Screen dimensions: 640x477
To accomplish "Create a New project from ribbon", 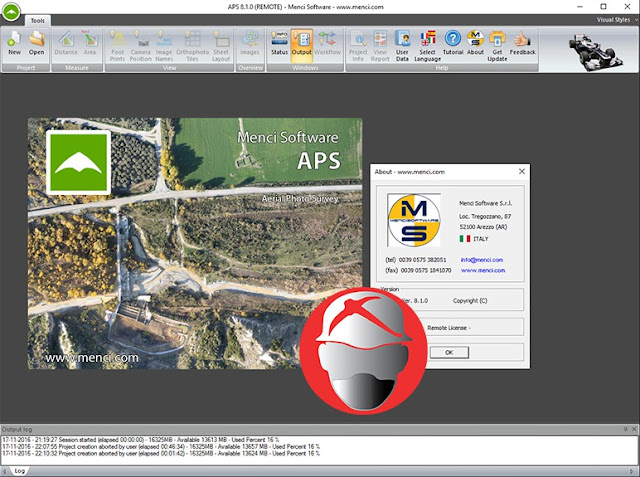I will (x=14, y=43).
